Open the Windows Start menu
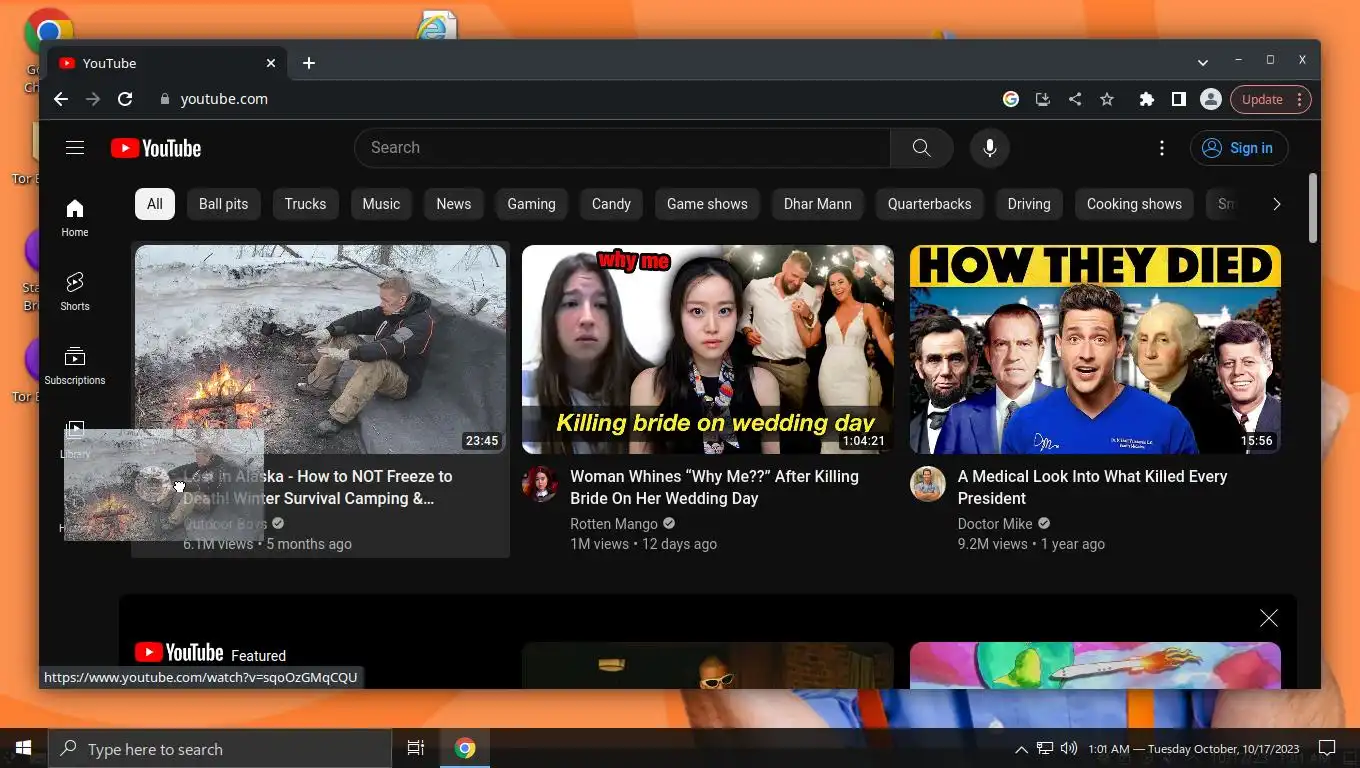This screenshot has height=768, width=1360. (x=23, y=748)
